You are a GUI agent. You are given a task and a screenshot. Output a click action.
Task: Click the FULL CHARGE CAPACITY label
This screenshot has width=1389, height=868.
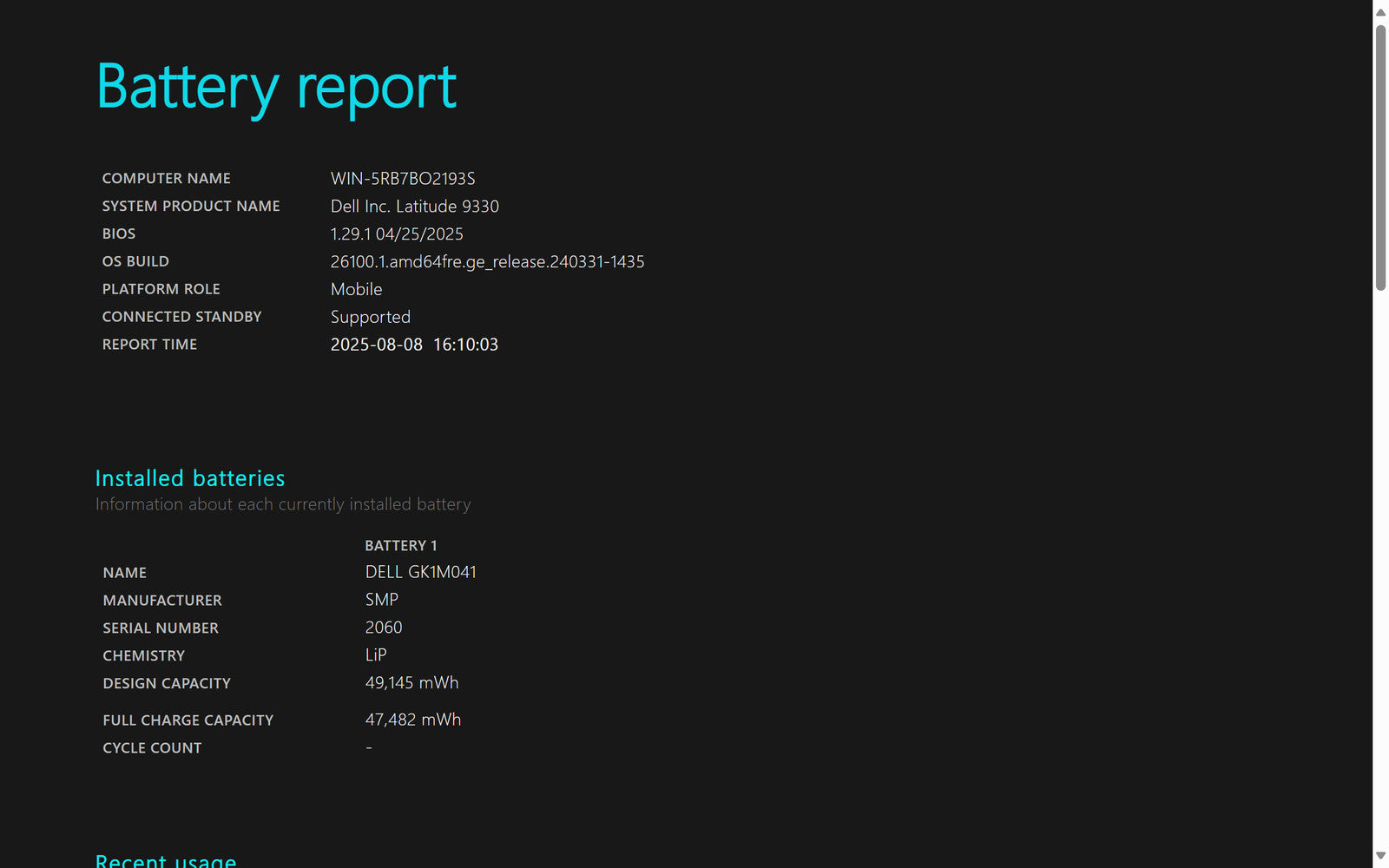point(188,721)
